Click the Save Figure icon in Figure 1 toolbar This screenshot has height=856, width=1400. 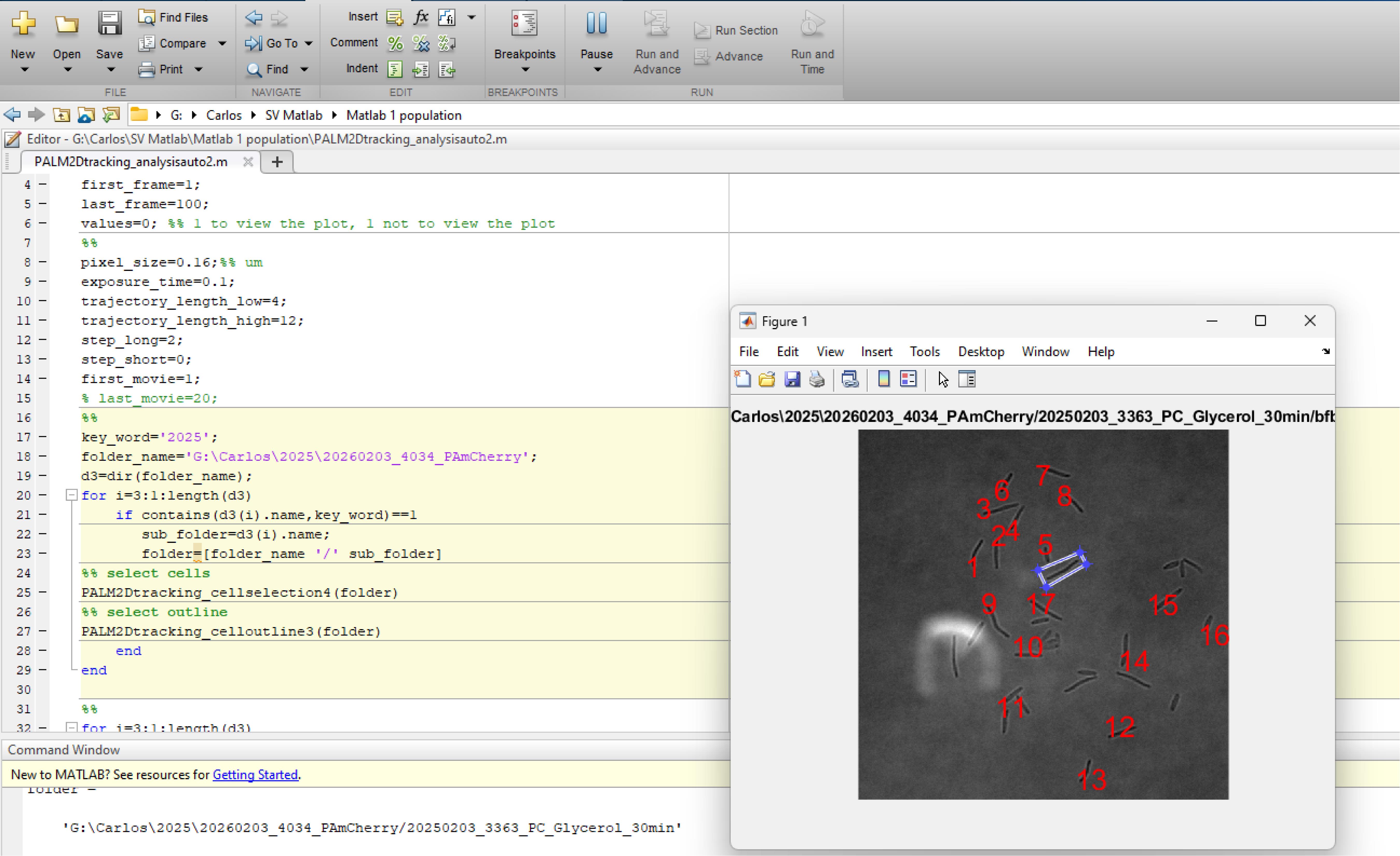tap(792, 379)
